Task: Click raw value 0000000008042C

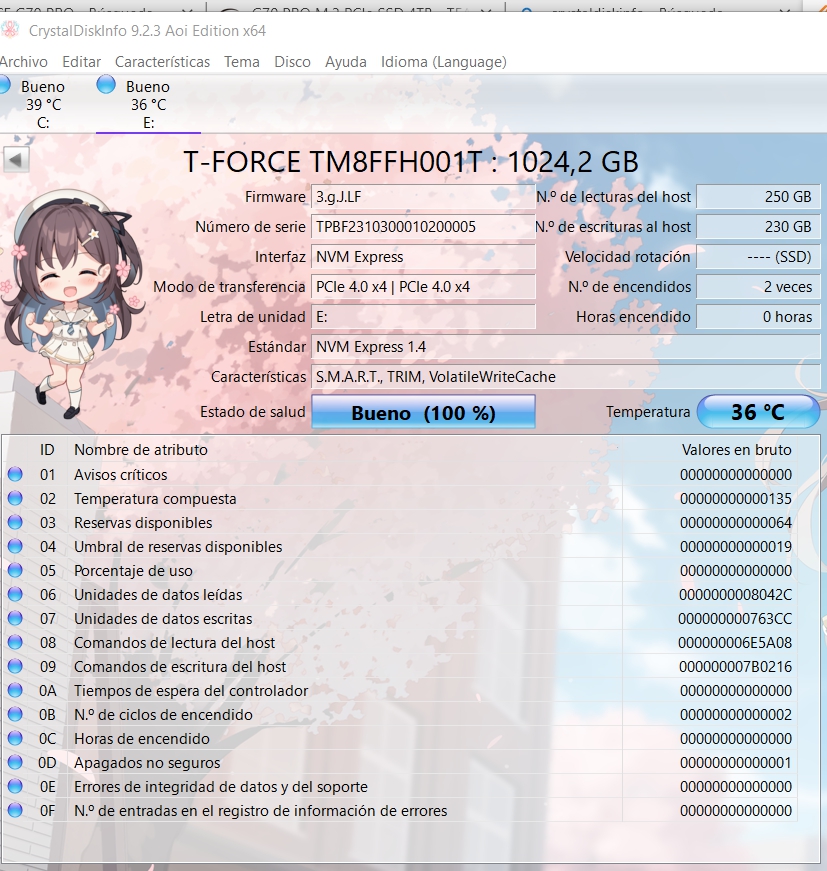Action: [735, 595]
